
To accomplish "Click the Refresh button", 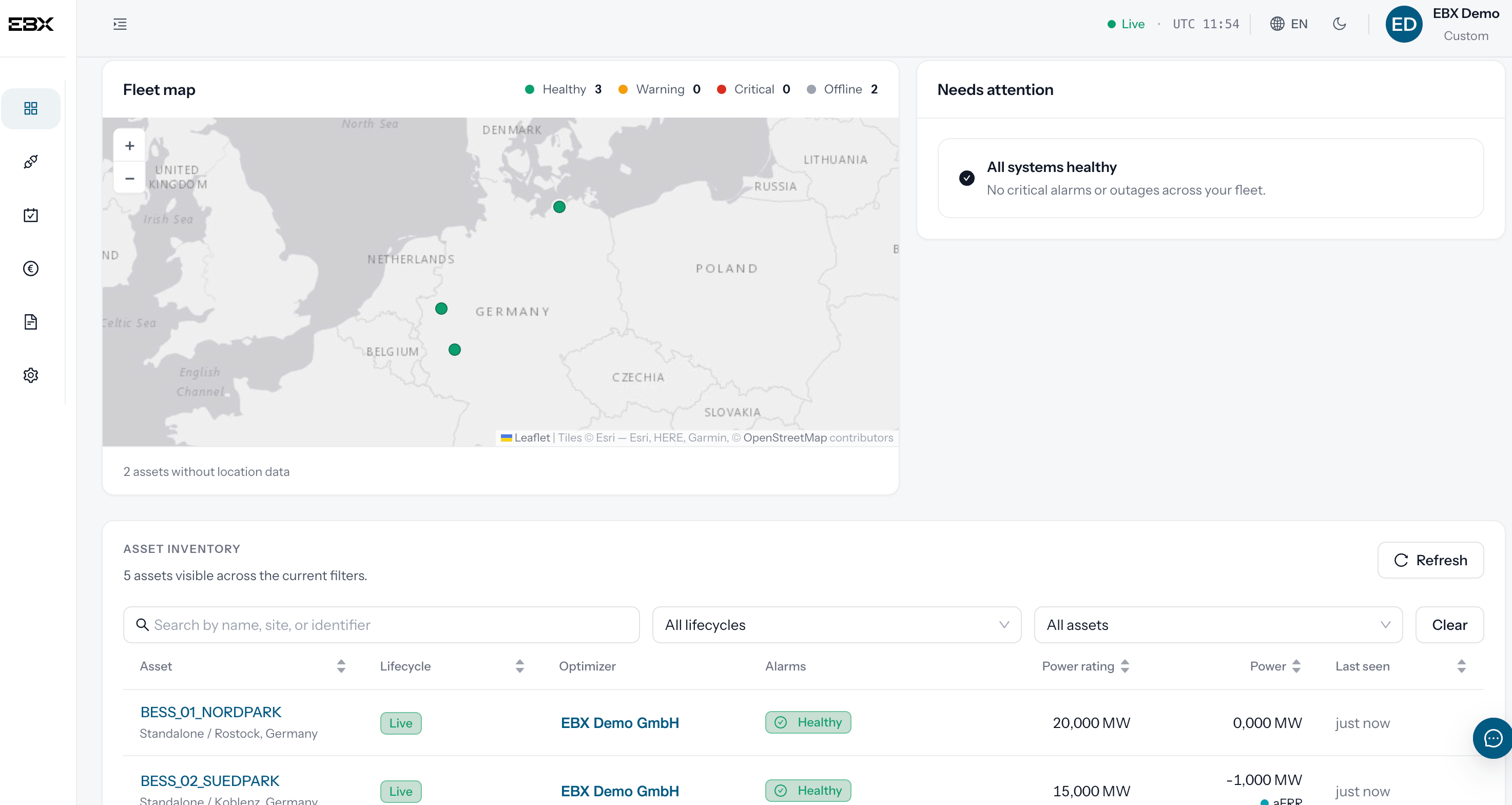I will tap(1430, 560).
